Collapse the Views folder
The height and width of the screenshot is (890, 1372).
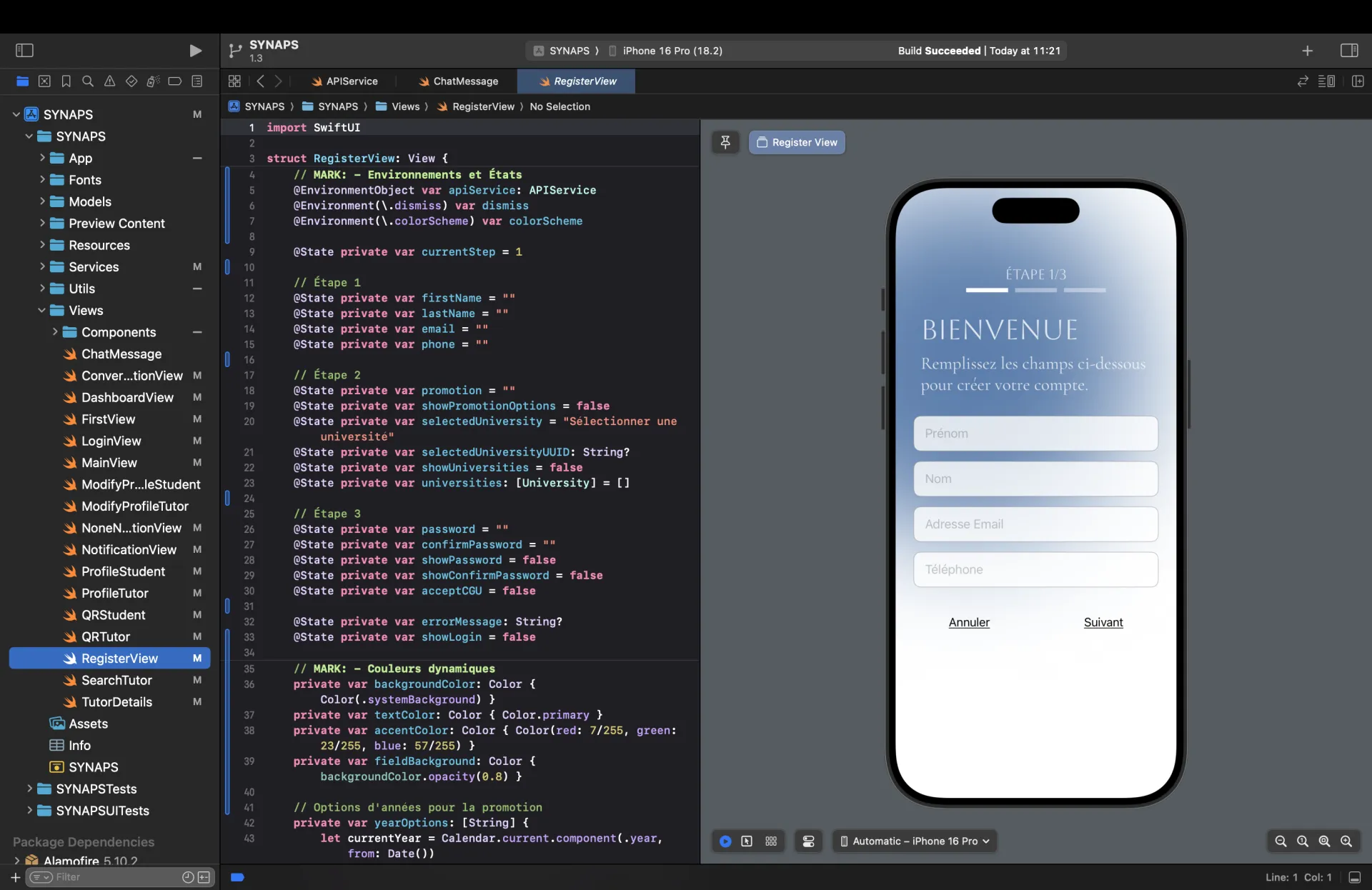click(x=41, y=310)
